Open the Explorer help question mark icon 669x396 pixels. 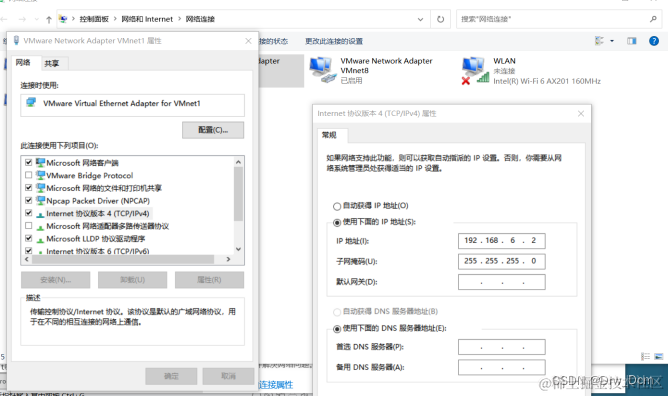click(x=654, y=41)
